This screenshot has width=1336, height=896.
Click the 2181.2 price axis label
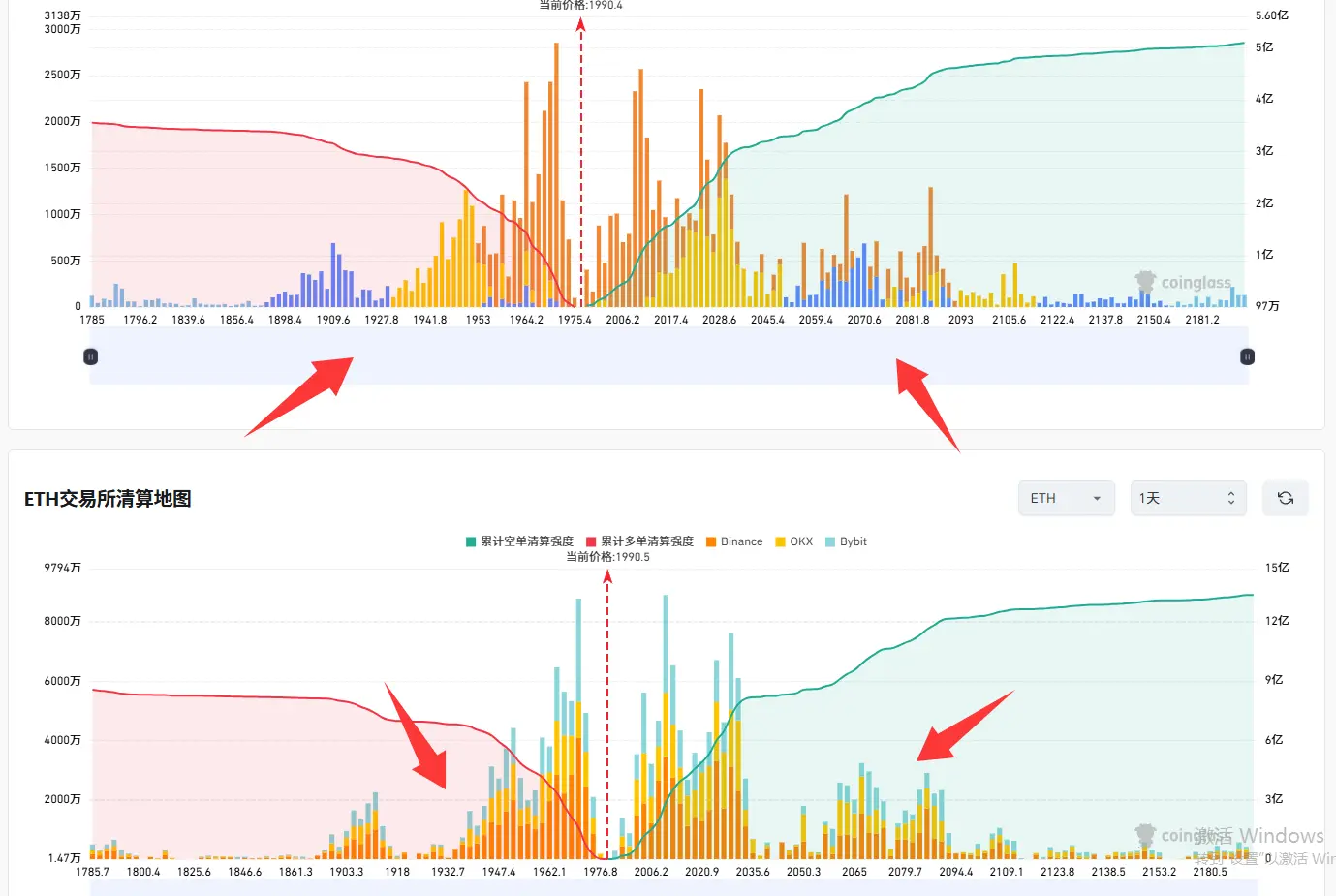pos(1202,320)
